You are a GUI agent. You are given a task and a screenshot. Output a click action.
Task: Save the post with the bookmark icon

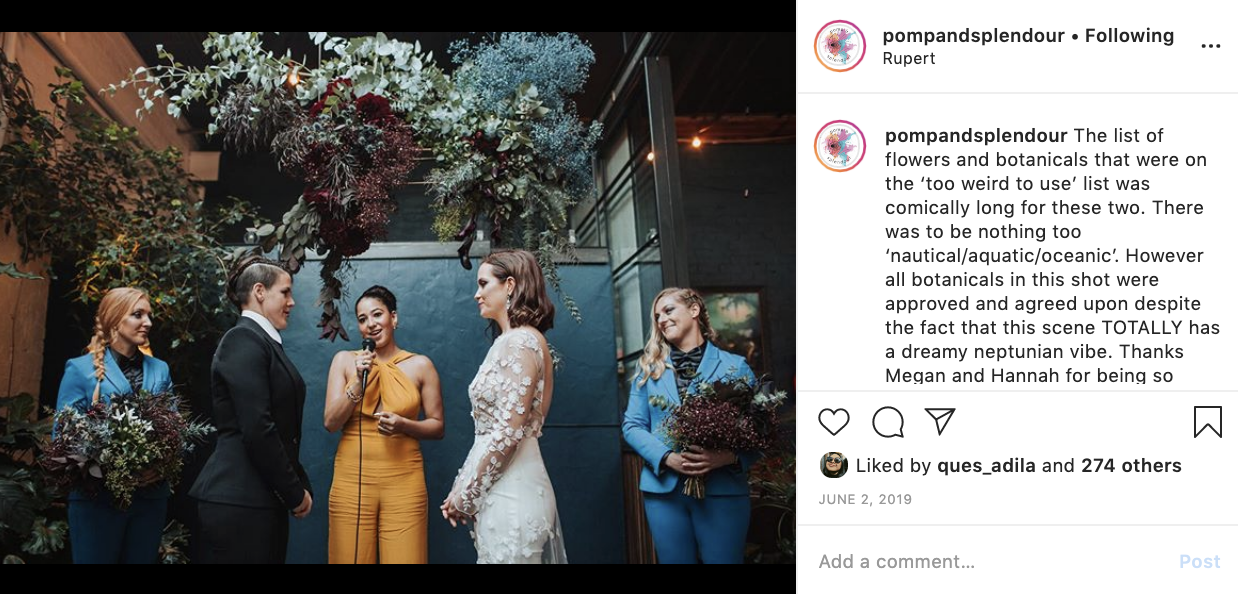click(x=1208, y=422)
